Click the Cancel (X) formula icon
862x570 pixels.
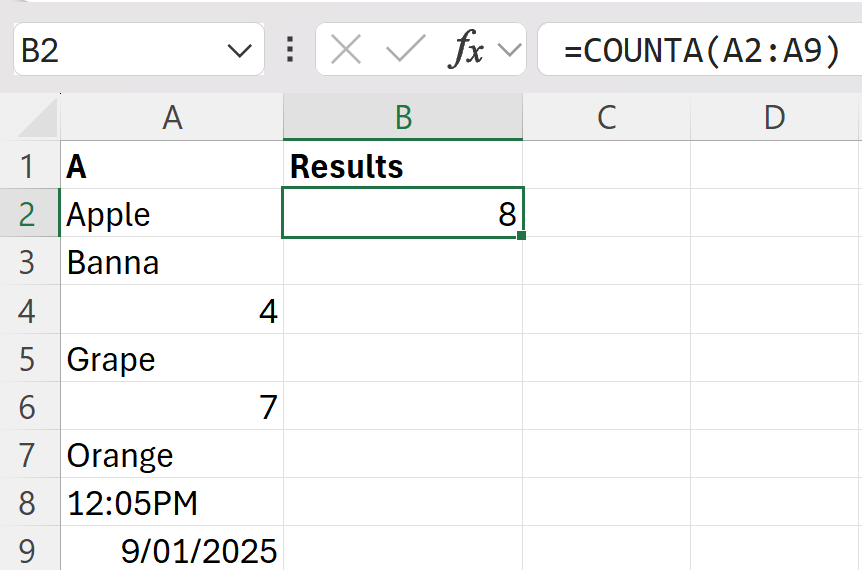coord(346,50)
